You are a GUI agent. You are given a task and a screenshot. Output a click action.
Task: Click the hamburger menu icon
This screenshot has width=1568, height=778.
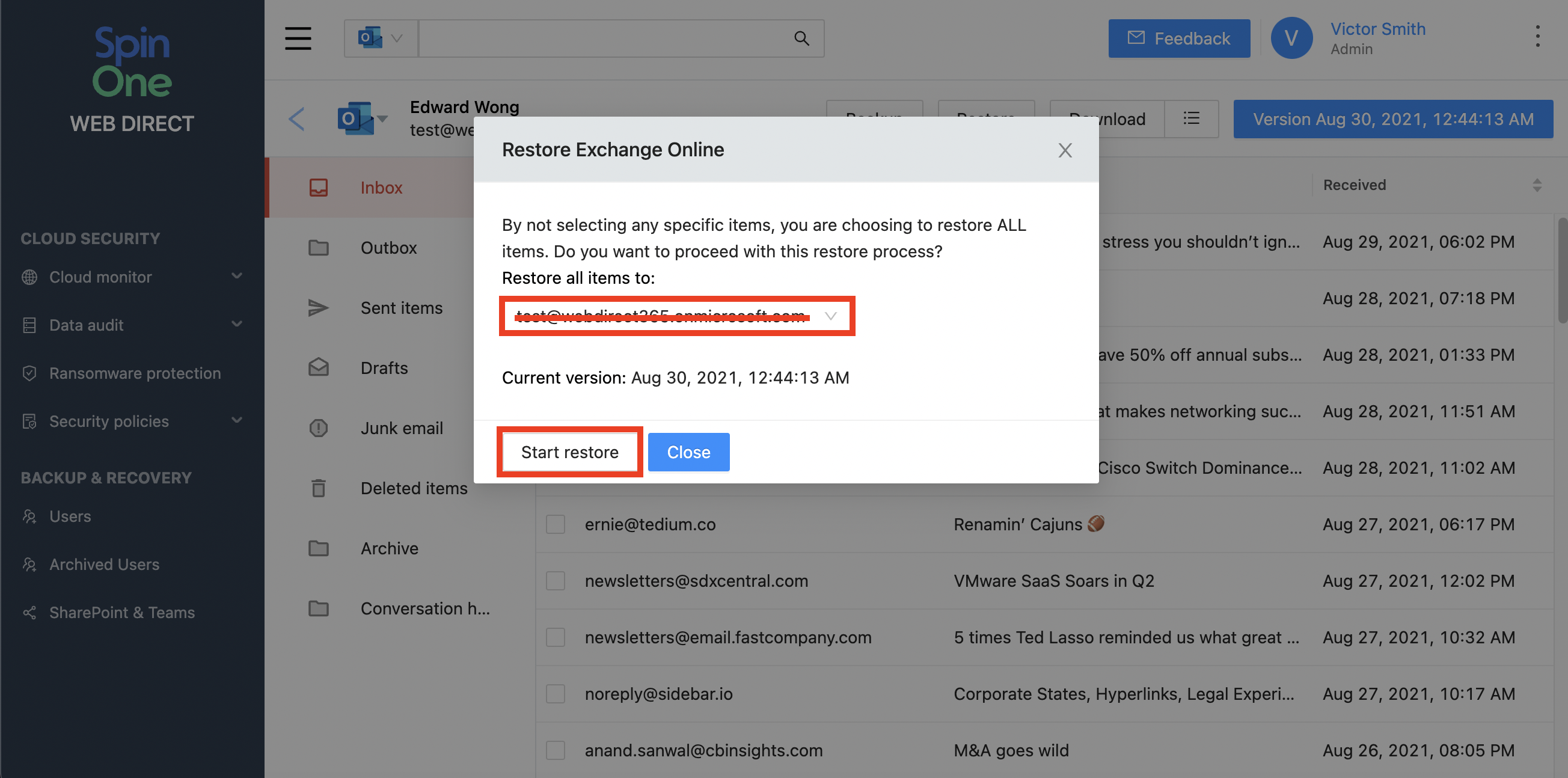(x=298, y=38)
